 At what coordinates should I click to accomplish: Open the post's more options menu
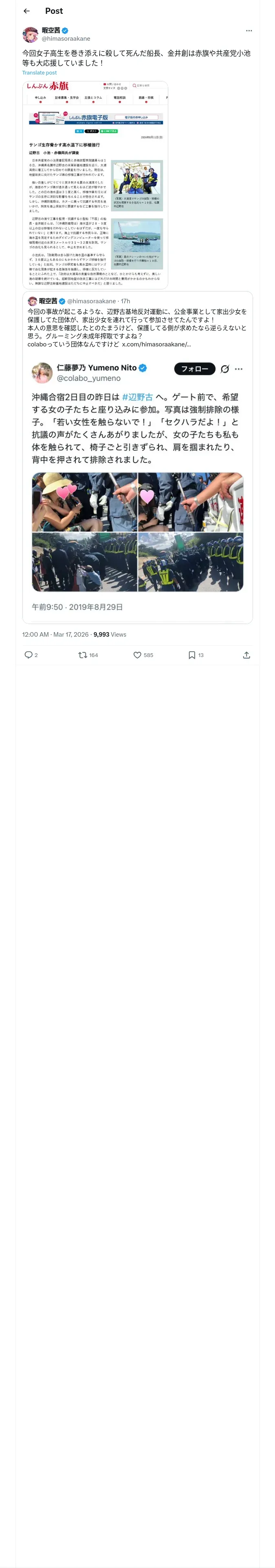249,31
